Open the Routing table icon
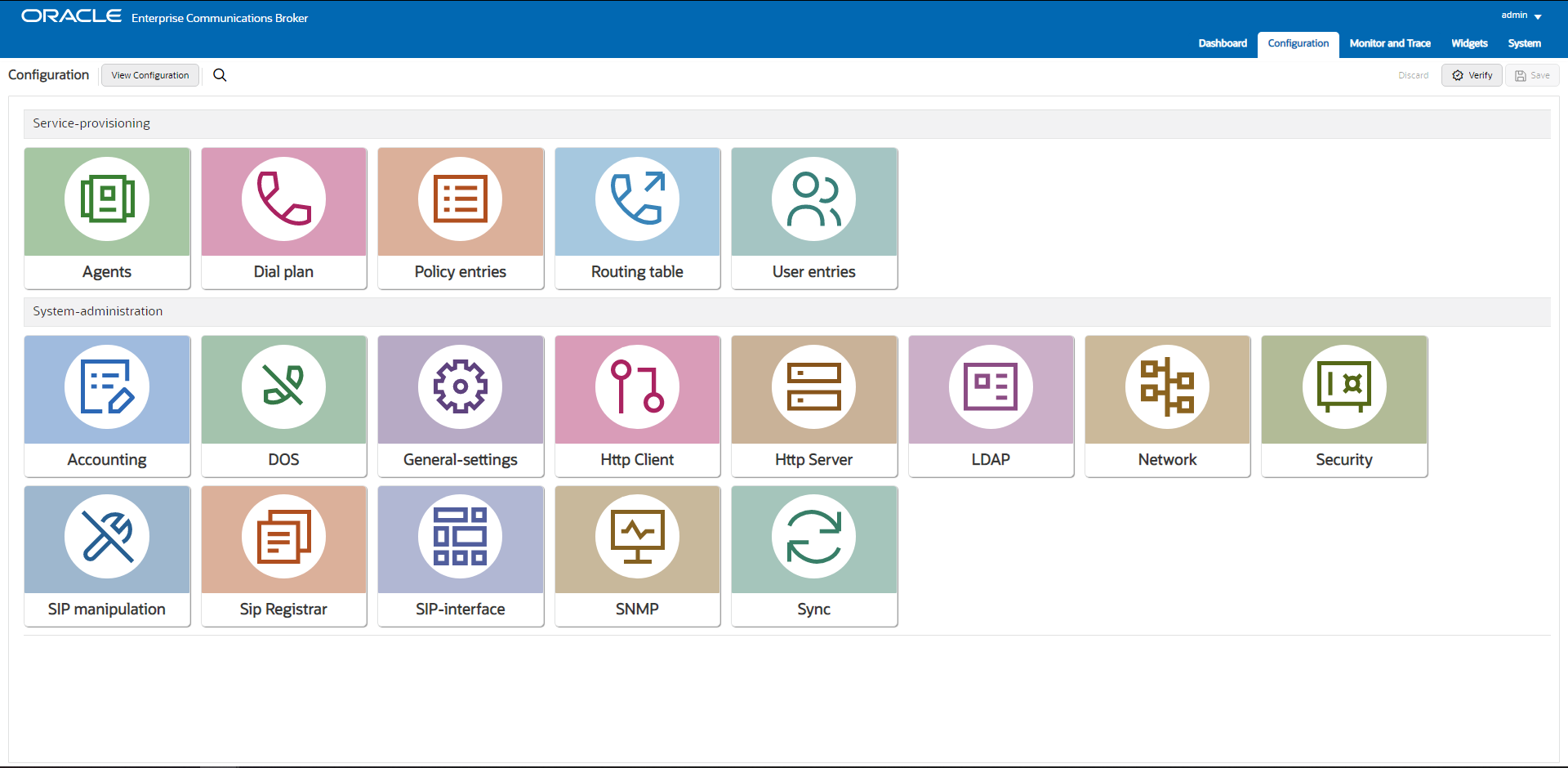This screenshot has height=768, width=1568. [x=637, y=199]
